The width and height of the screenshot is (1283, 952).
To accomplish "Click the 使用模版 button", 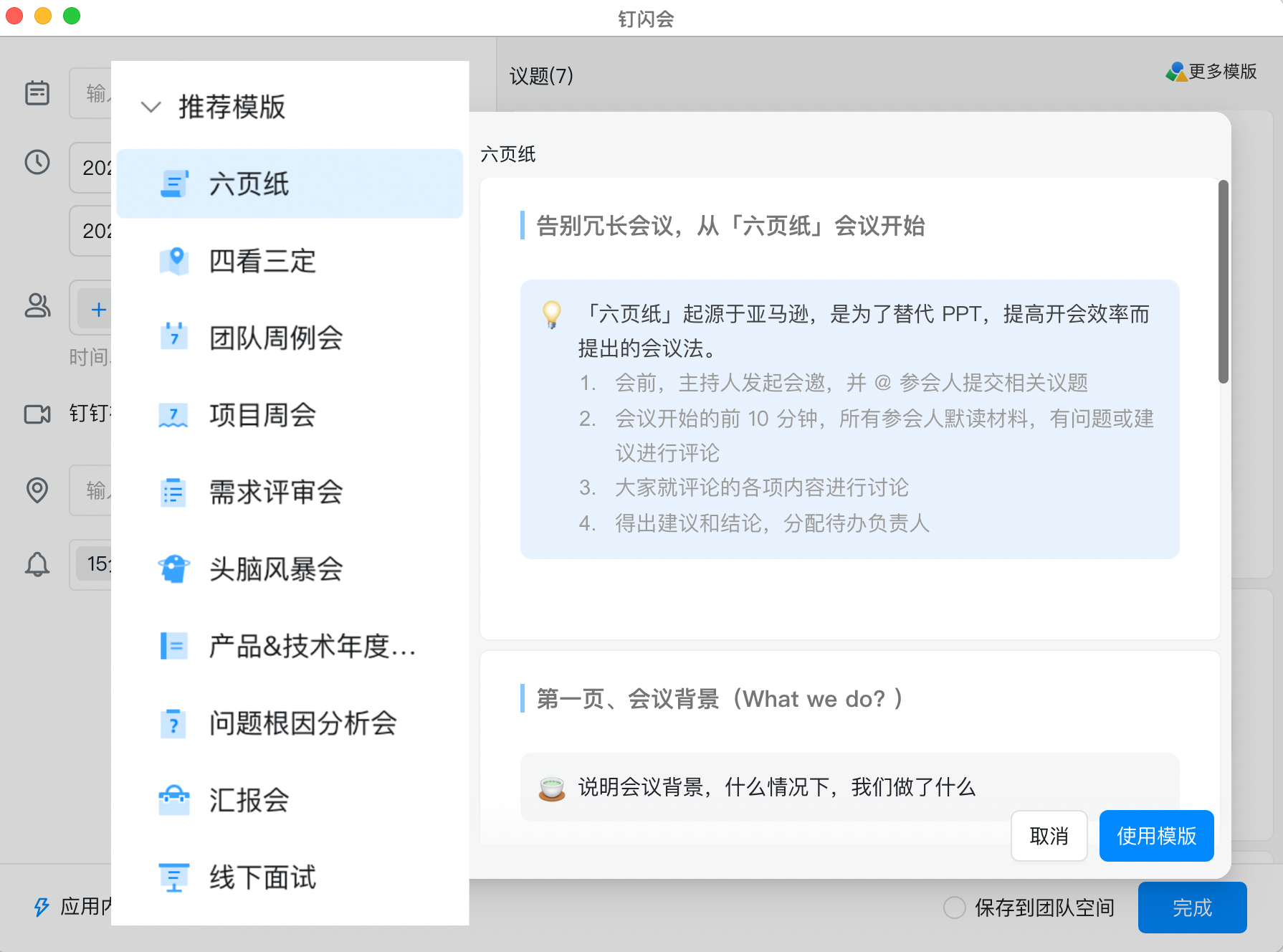I will click(1156, 836).
